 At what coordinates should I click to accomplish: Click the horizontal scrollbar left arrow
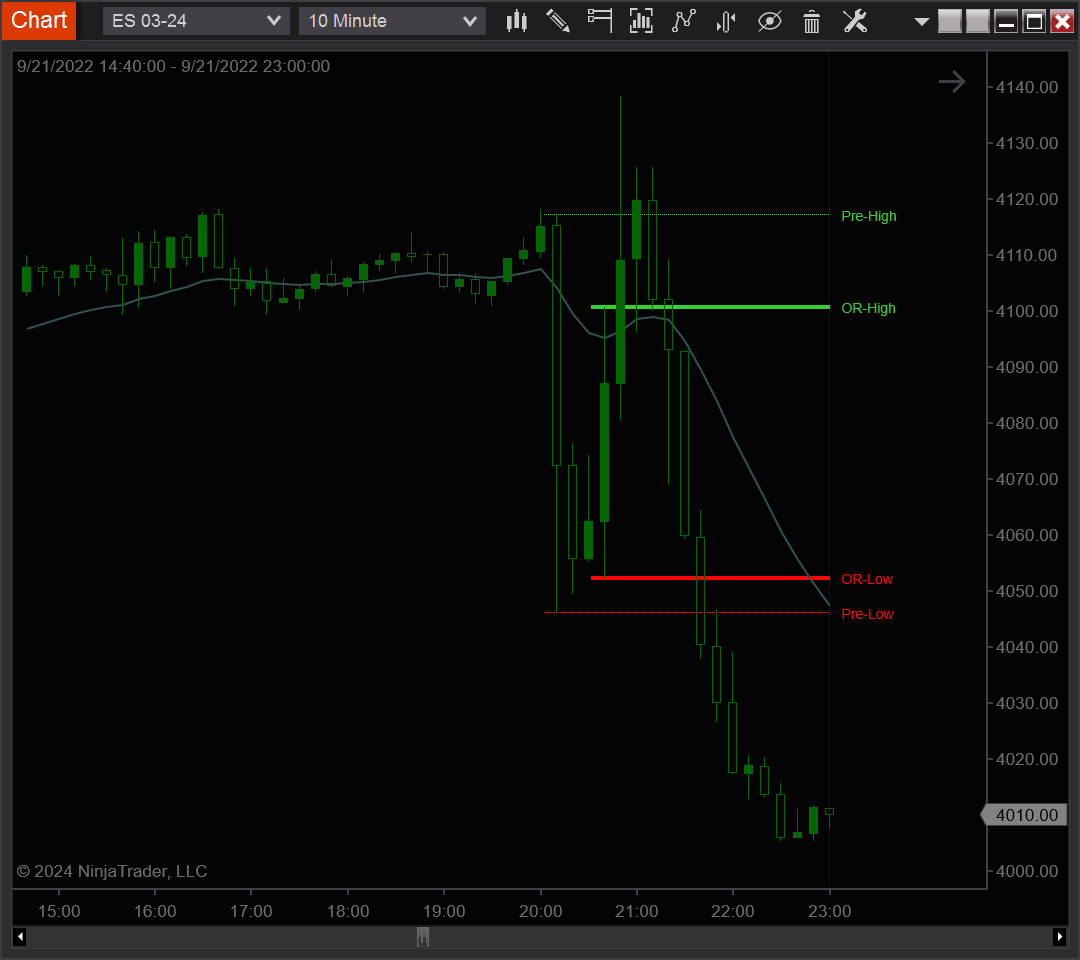tap(20, 937)
